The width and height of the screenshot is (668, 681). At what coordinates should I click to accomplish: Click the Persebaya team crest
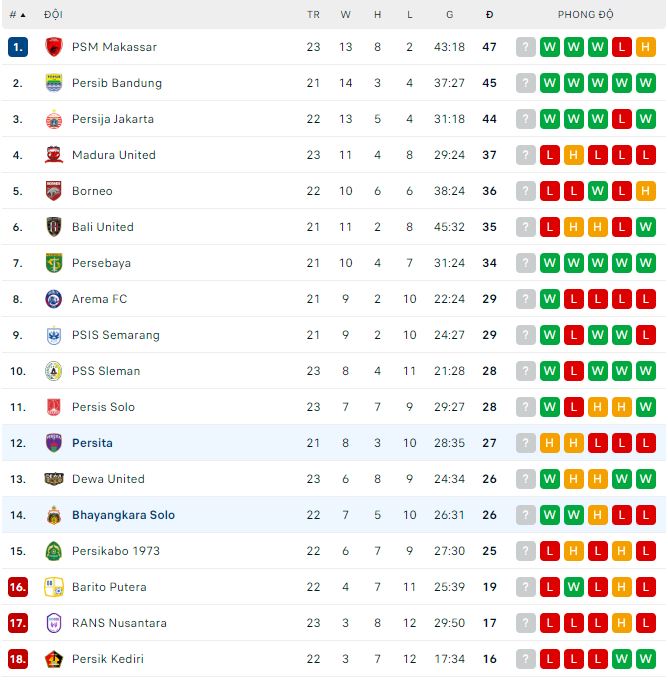[x=54, y=263]
